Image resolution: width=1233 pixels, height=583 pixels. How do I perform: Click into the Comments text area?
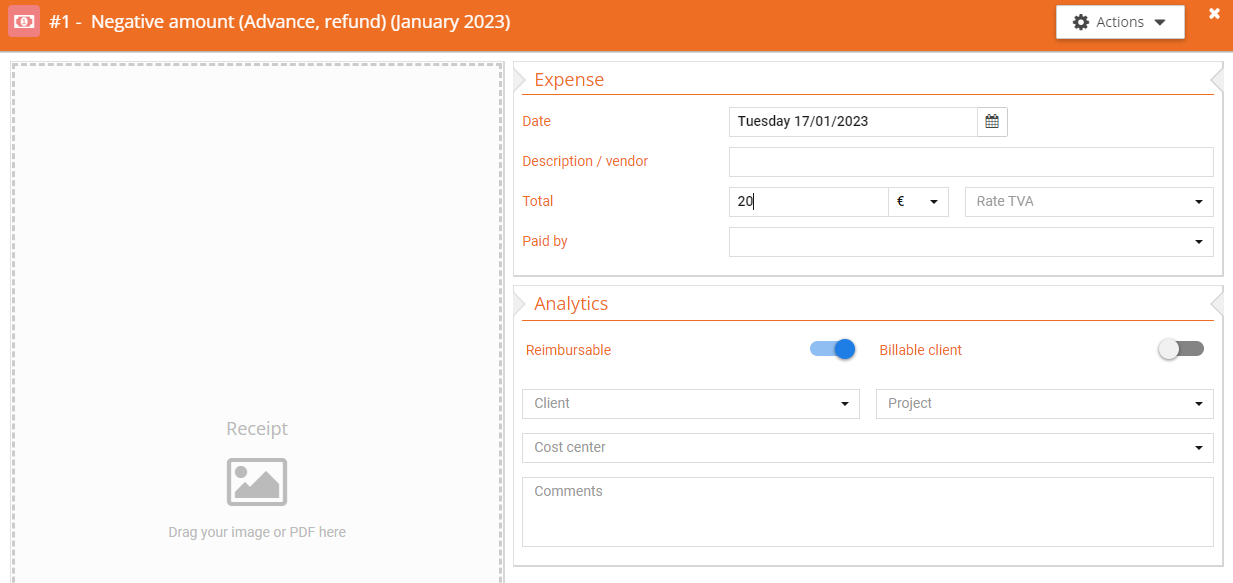867,511
